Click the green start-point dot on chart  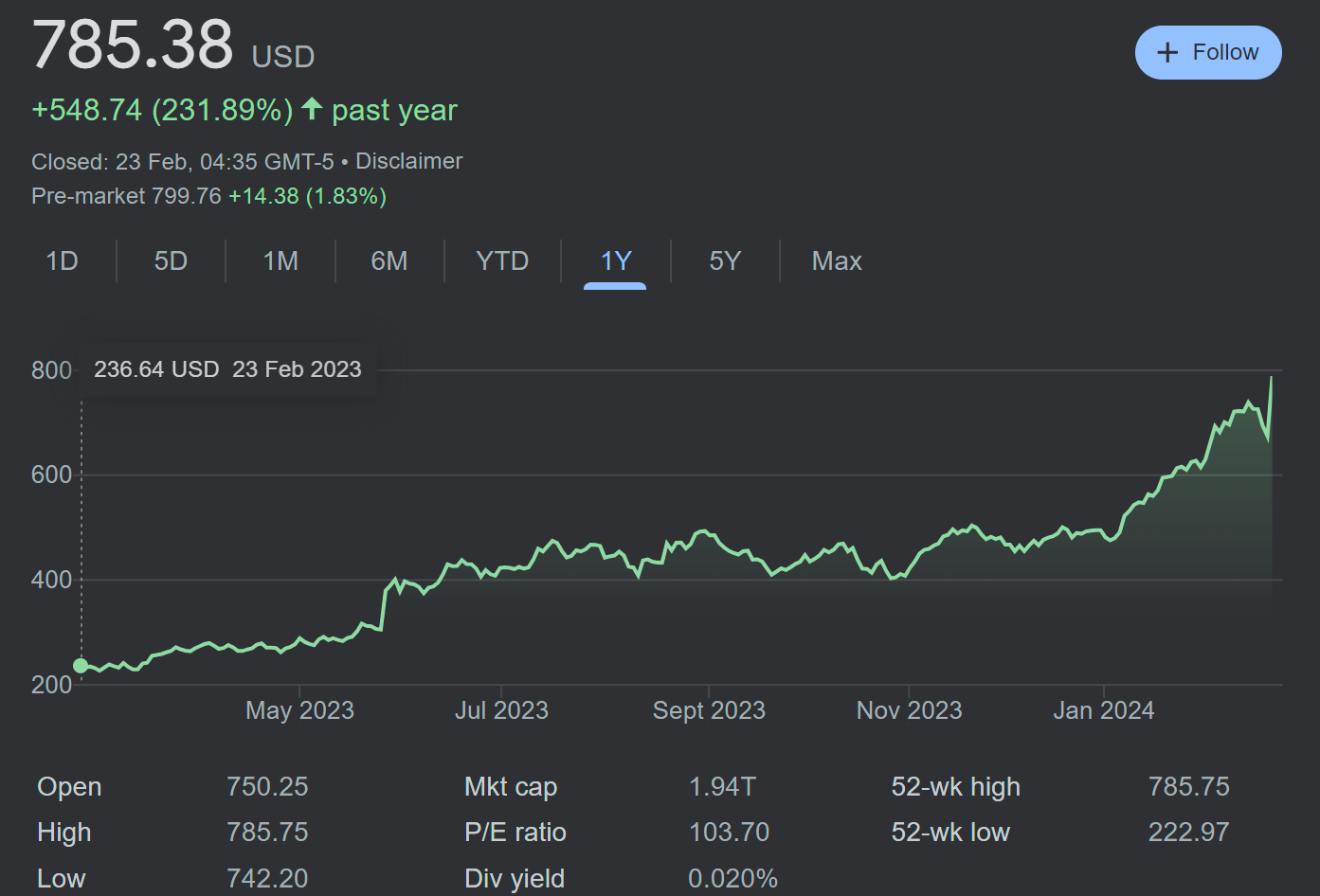coord(81,666)
